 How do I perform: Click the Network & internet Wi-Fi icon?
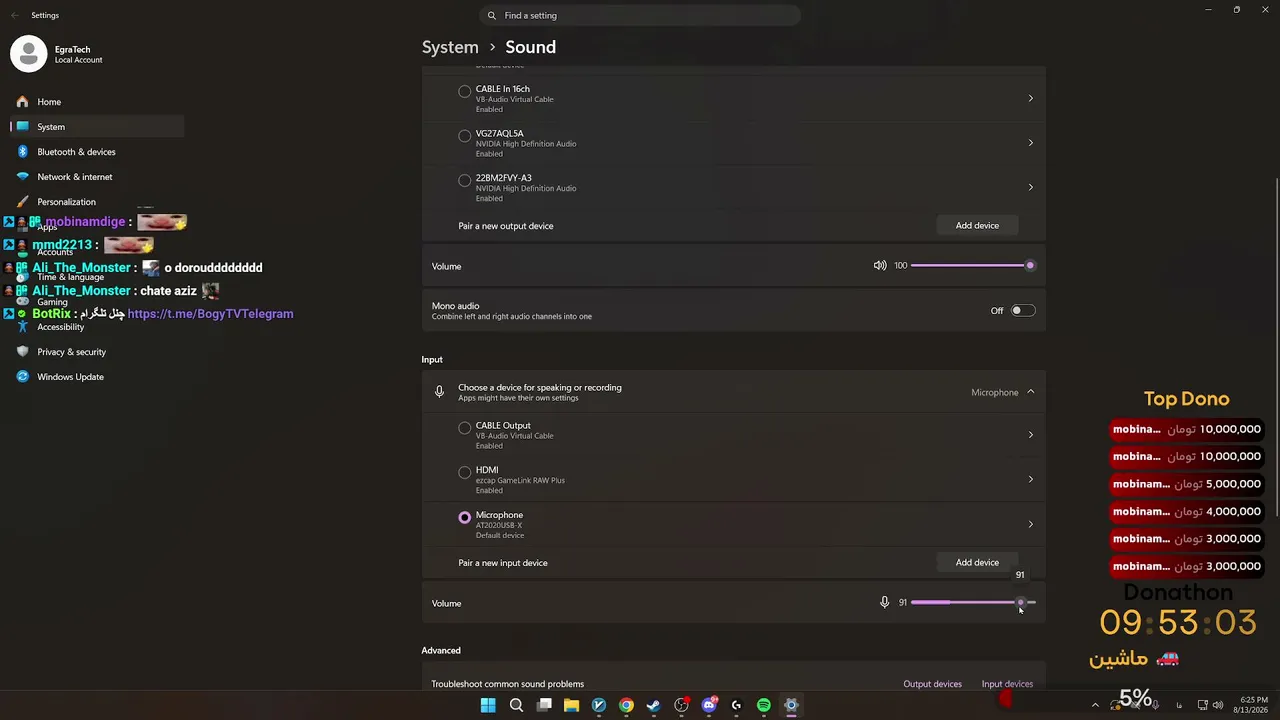23,177
